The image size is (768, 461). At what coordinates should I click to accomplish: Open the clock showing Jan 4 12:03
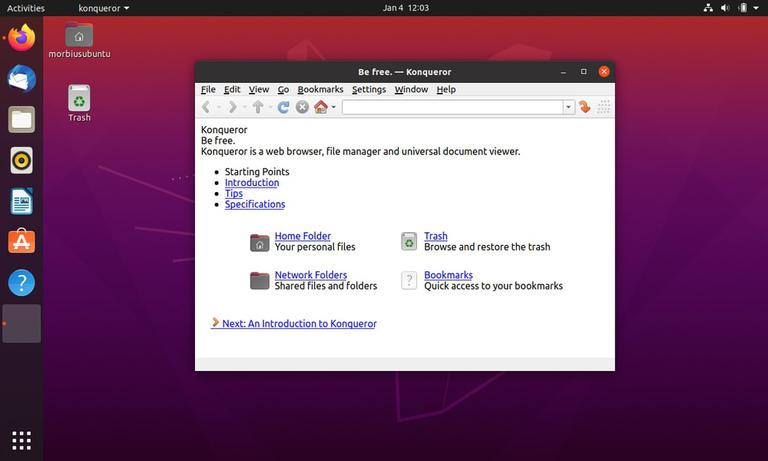coord(406,8)
